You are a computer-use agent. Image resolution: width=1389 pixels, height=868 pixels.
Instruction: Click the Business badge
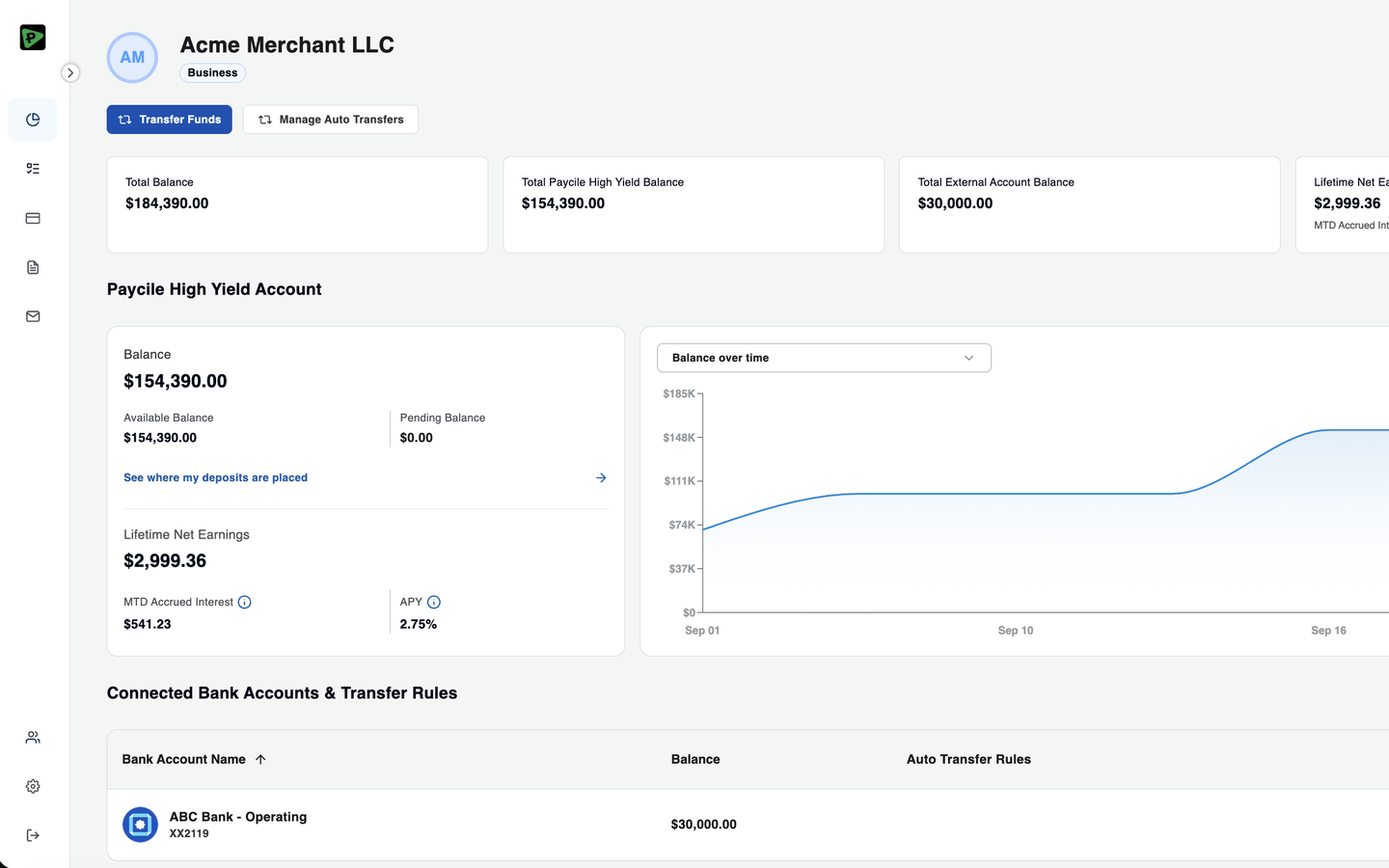pyautogui.click(x=212, y=73)
